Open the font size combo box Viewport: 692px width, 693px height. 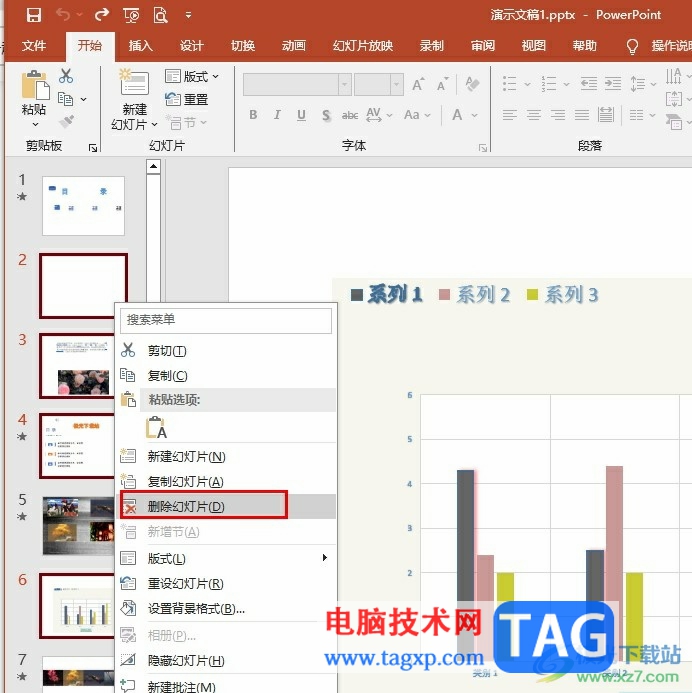(x=379, y=84)
